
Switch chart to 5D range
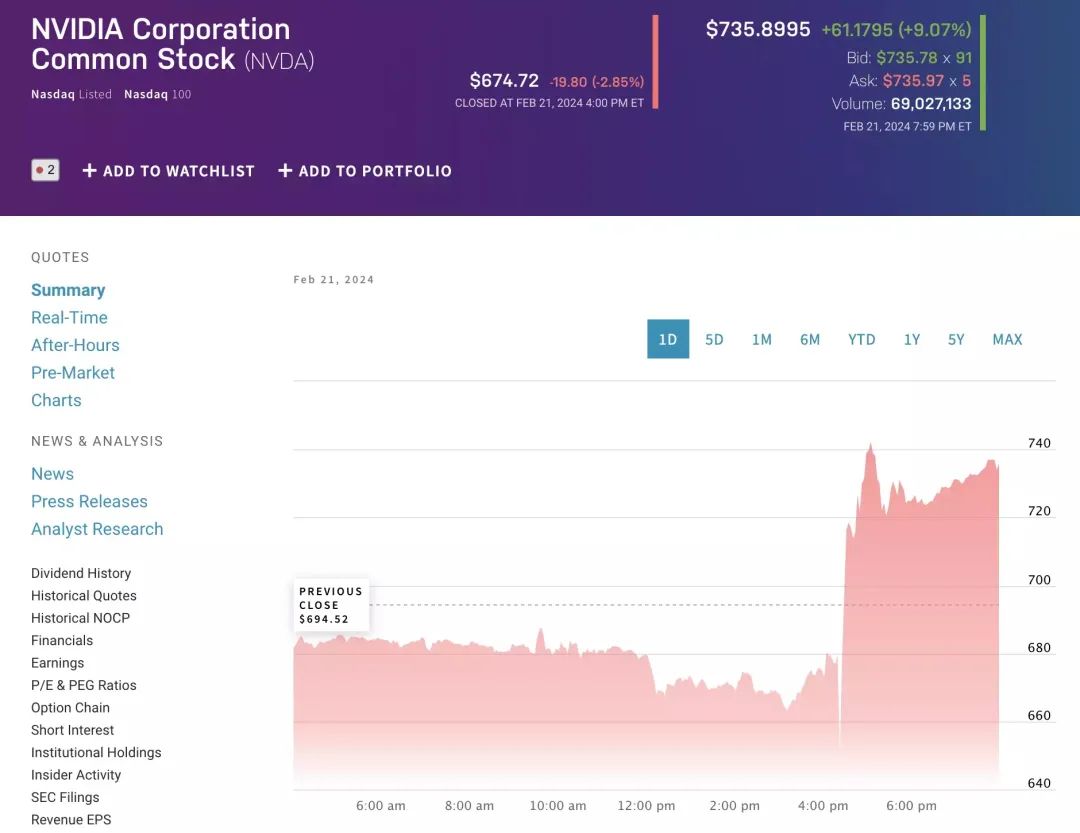(714, 339)
